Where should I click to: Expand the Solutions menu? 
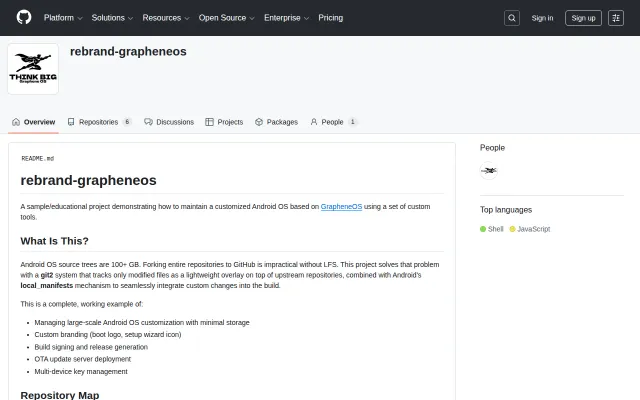112,18
